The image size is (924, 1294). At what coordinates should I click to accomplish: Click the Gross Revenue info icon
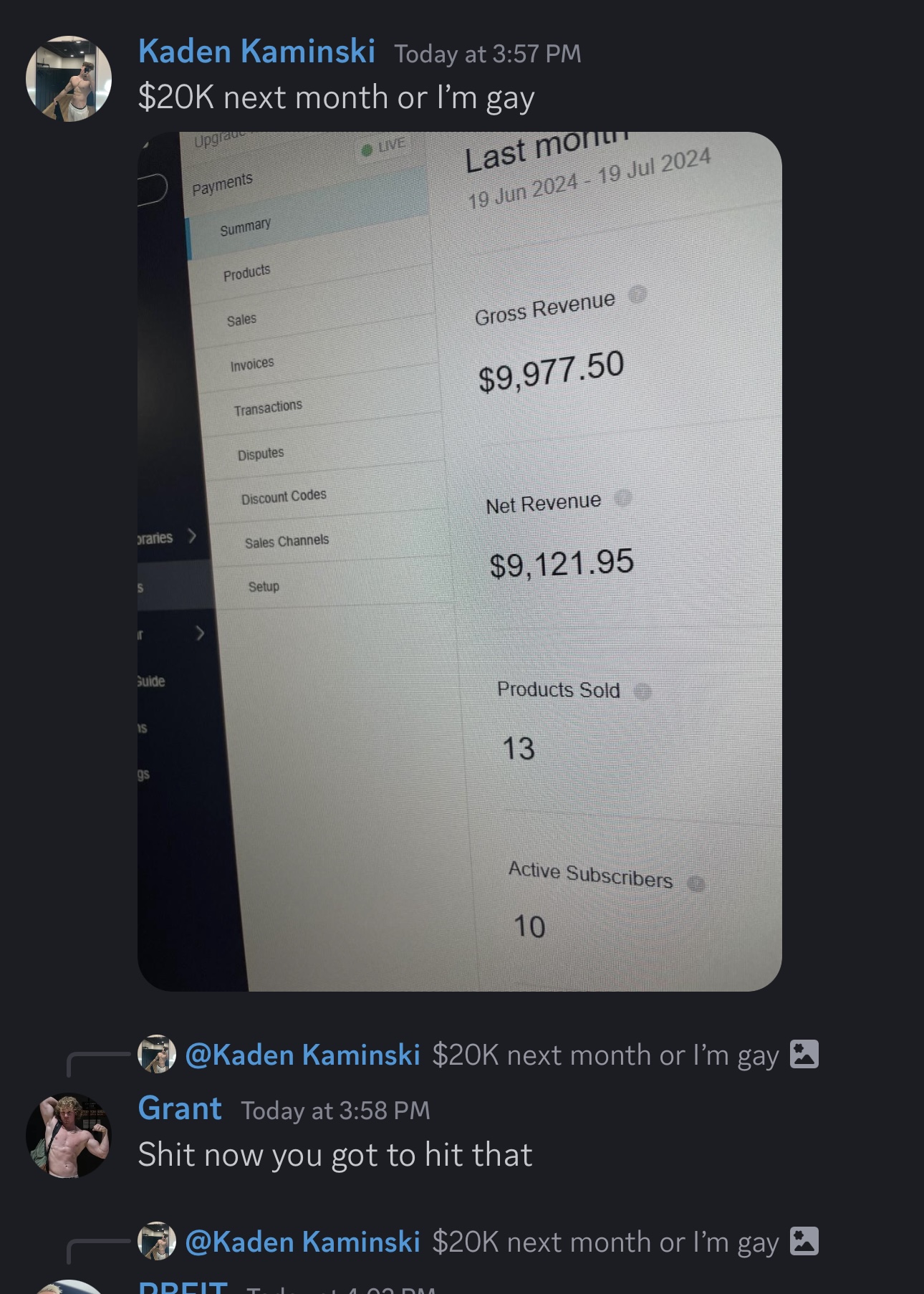tap(637, 294)
